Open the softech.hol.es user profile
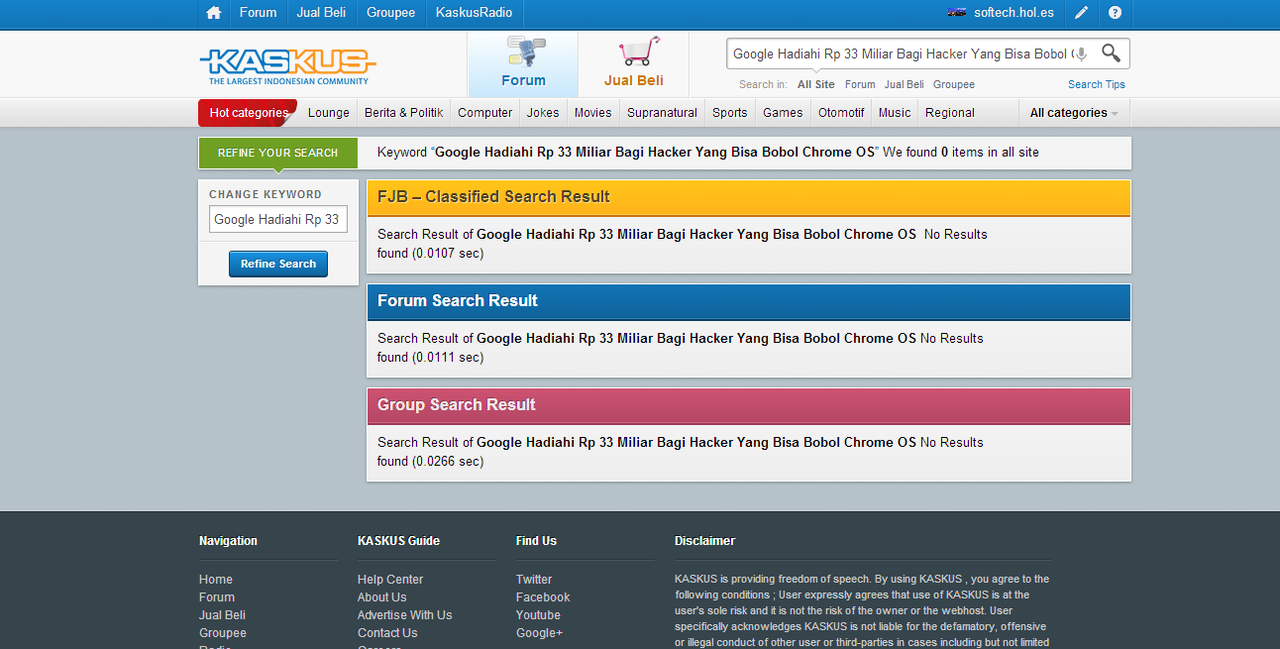This screenshot has width=1280, height=649. coord(1014,13)
